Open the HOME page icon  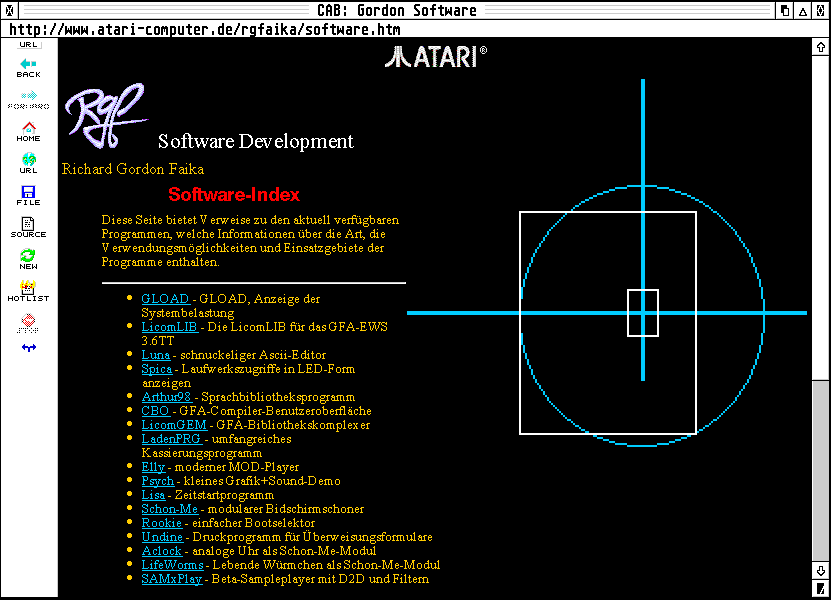[x=29, y=131]
